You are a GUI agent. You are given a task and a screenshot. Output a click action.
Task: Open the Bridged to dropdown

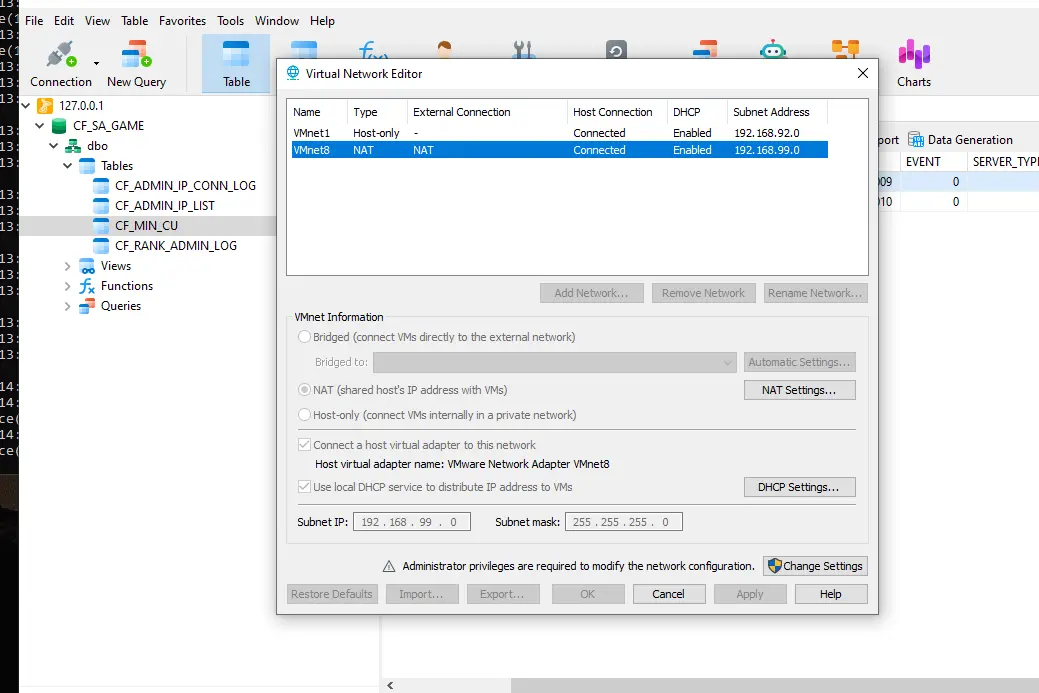pyautogui.click(x=555, y=362)
